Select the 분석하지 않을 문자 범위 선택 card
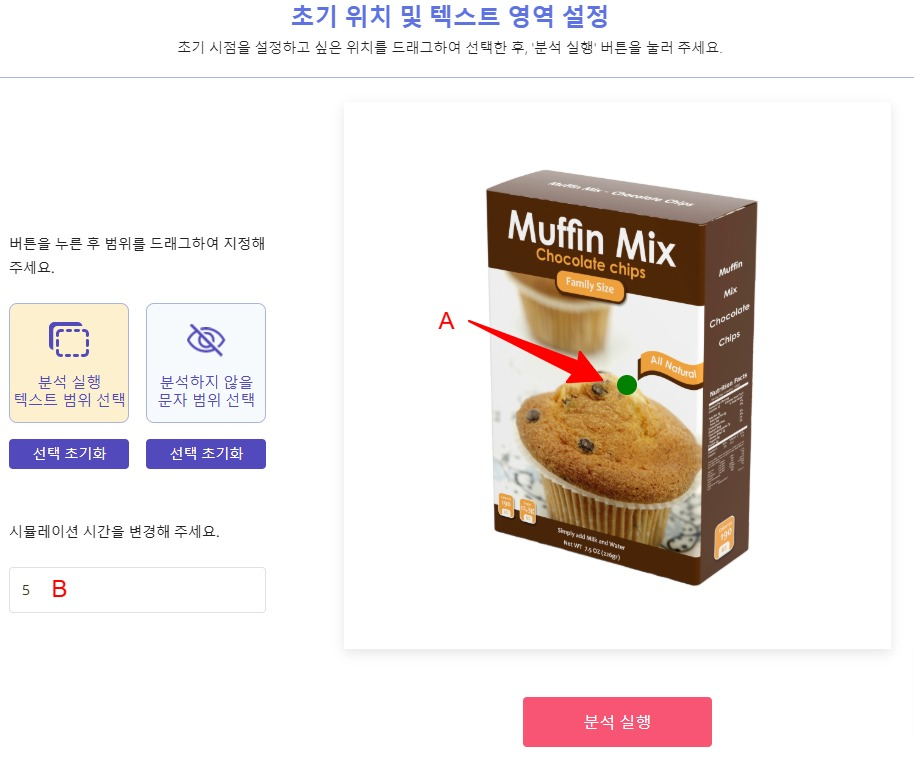This screenshot has width=914, height=764. click(x=206, y=362)
